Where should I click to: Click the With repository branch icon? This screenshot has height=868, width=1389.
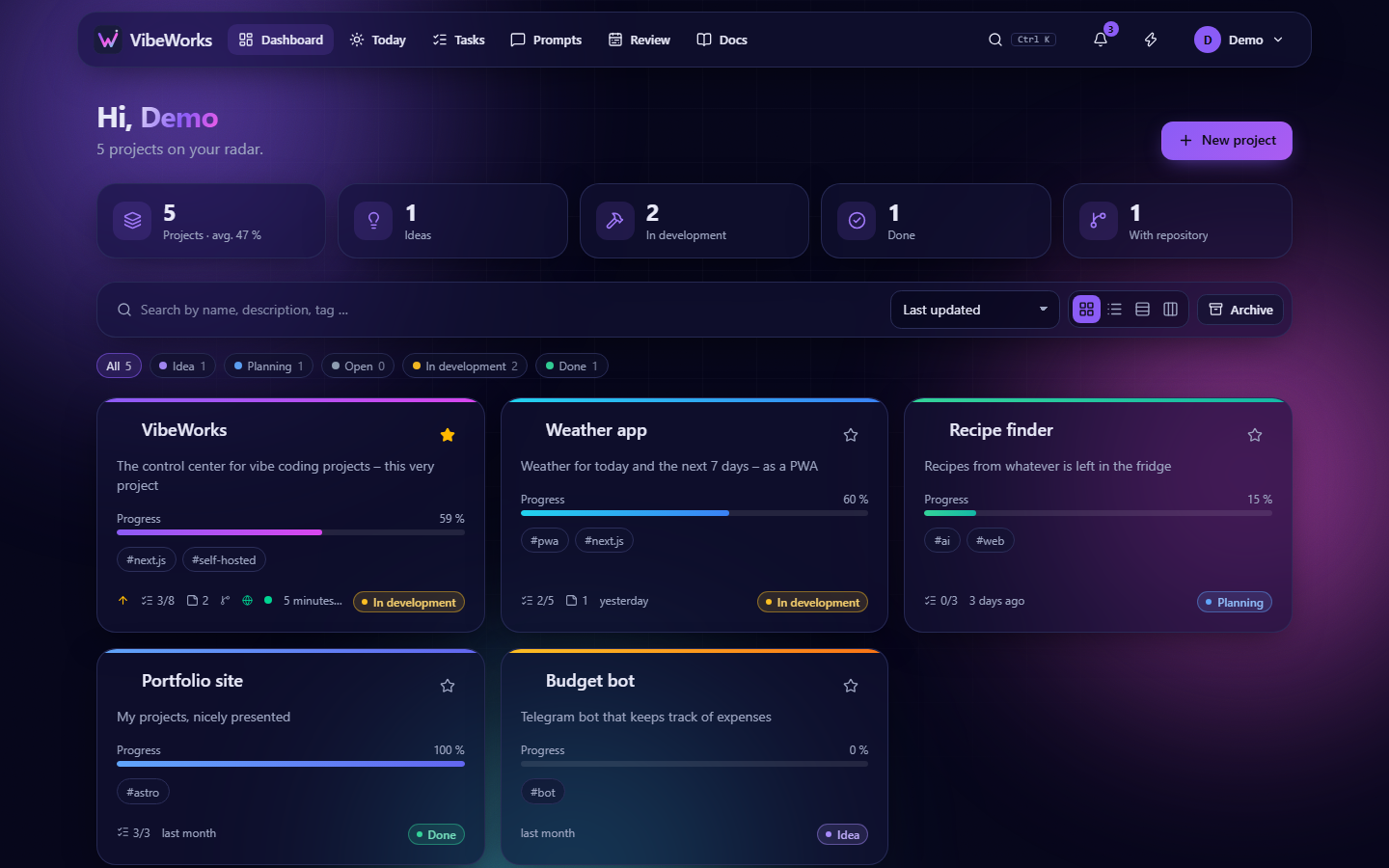1098,221
